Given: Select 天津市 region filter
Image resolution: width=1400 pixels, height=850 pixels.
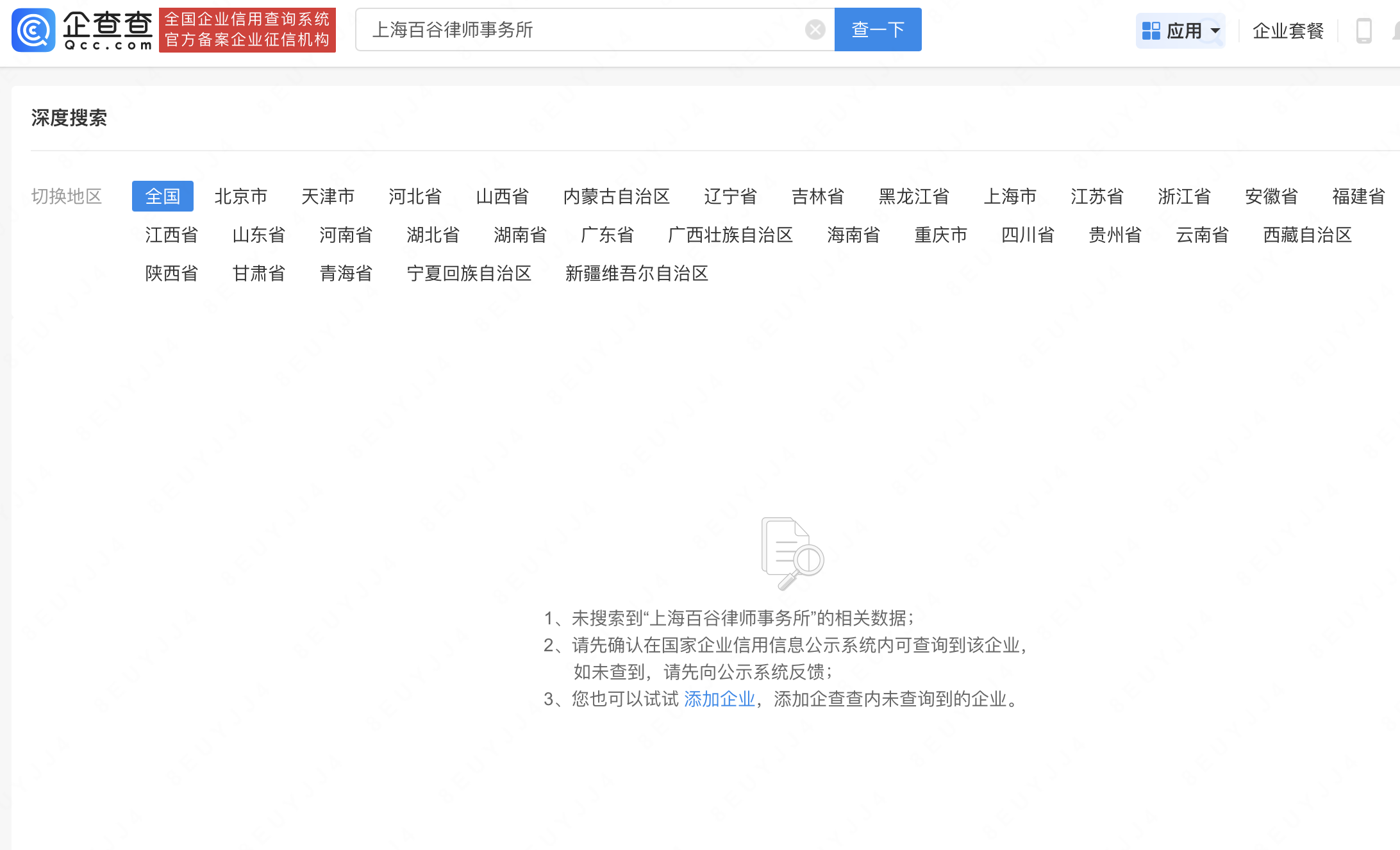Looking at the screenshot, I should (328, 196).
